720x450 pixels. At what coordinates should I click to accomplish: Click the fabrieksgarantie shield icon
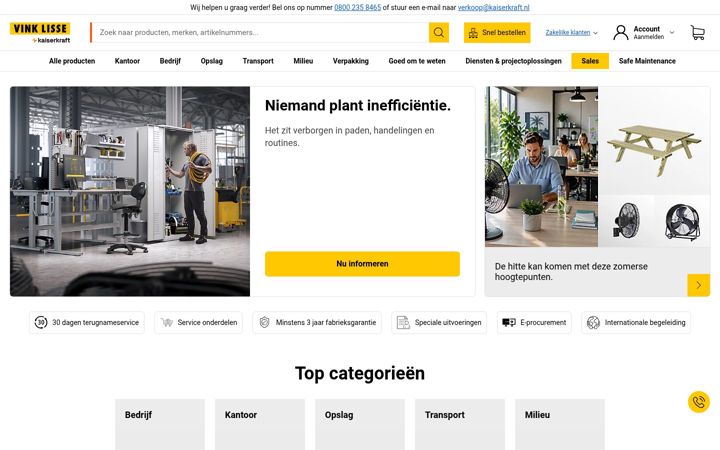264,322
